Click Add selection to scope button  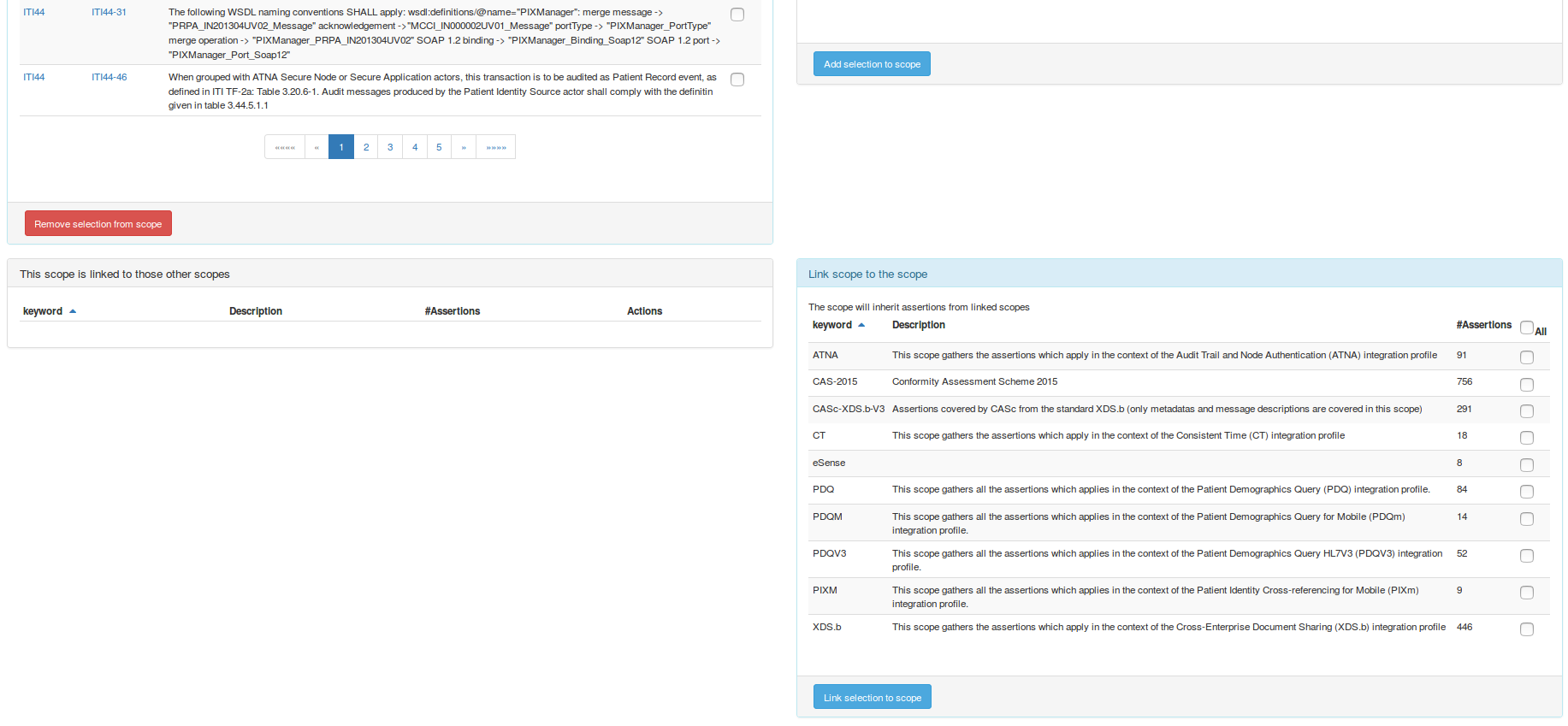(872, 64)
